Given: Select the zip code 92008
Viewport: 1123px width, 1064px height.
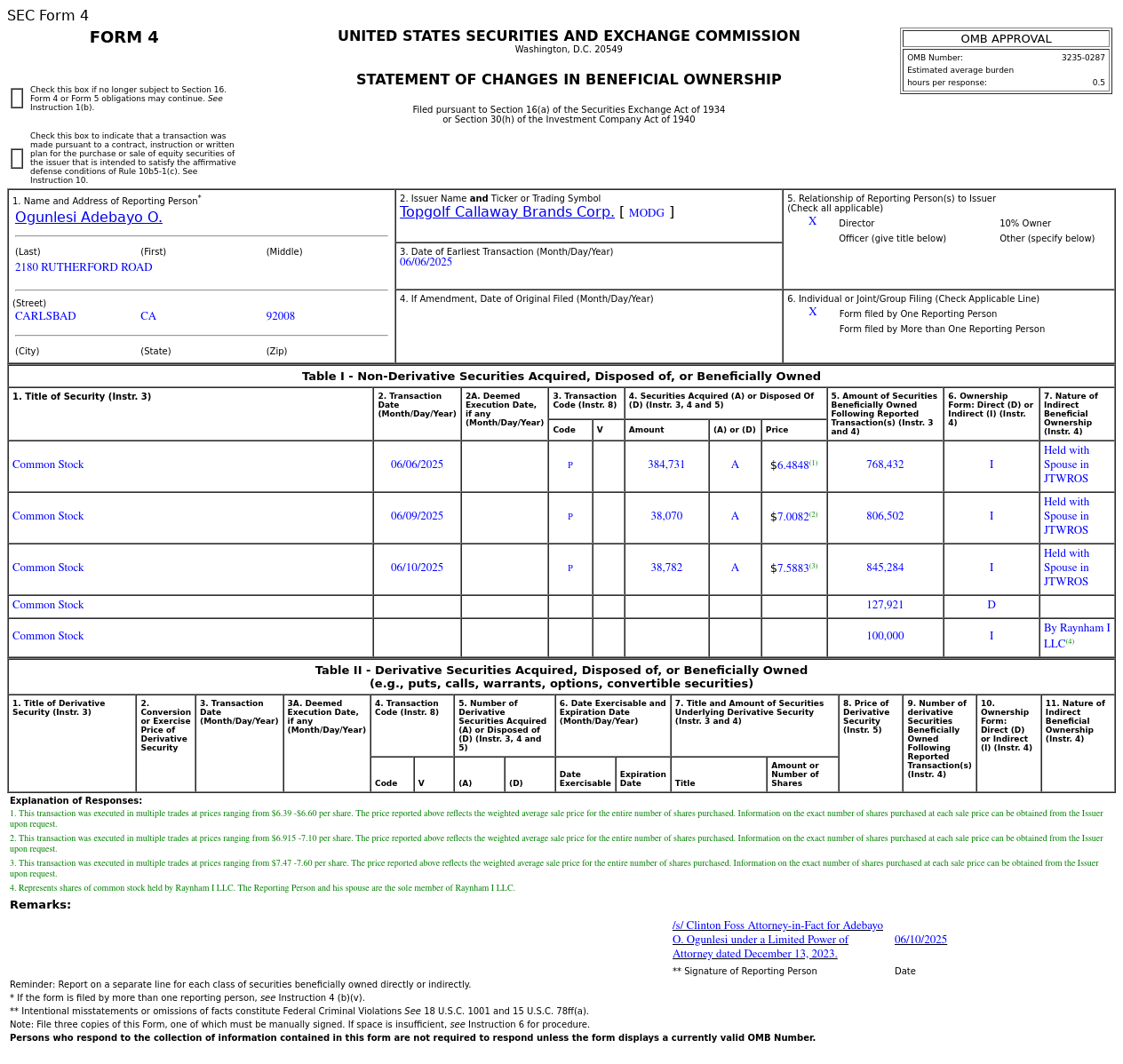Looking at the screenshot, I should click(281, 316).
